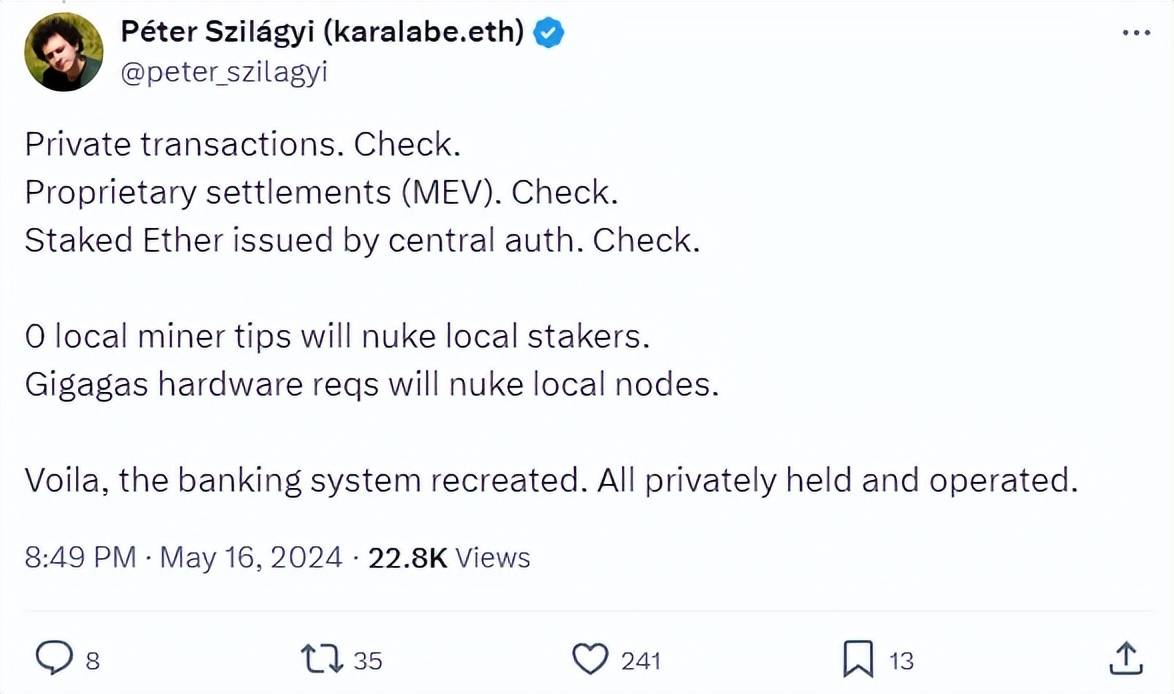This screenshot has width=1174, height=694.
Task: Repost this tweet with the retweet icon
Action: click(322, 659)
